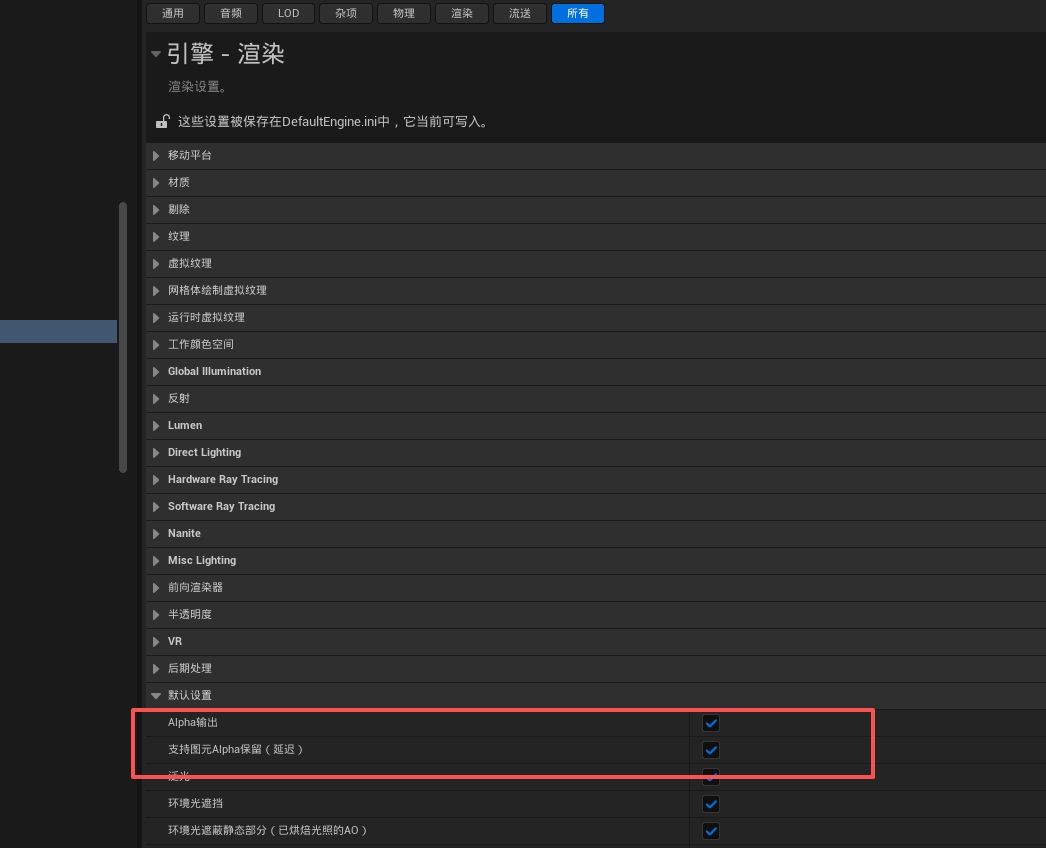Collapse the 引擎 - 渲染 section header arrow

click(155, 53)
